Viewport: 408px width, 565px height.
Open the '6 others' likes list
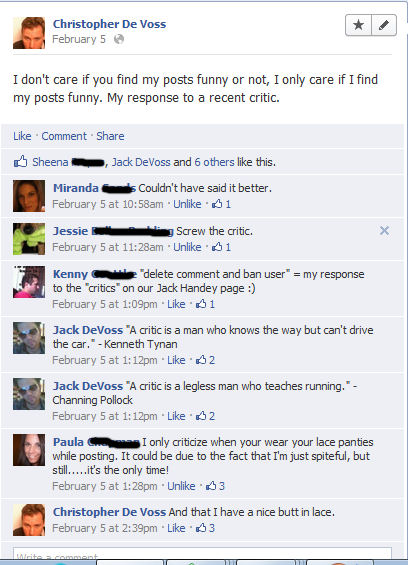214,162
